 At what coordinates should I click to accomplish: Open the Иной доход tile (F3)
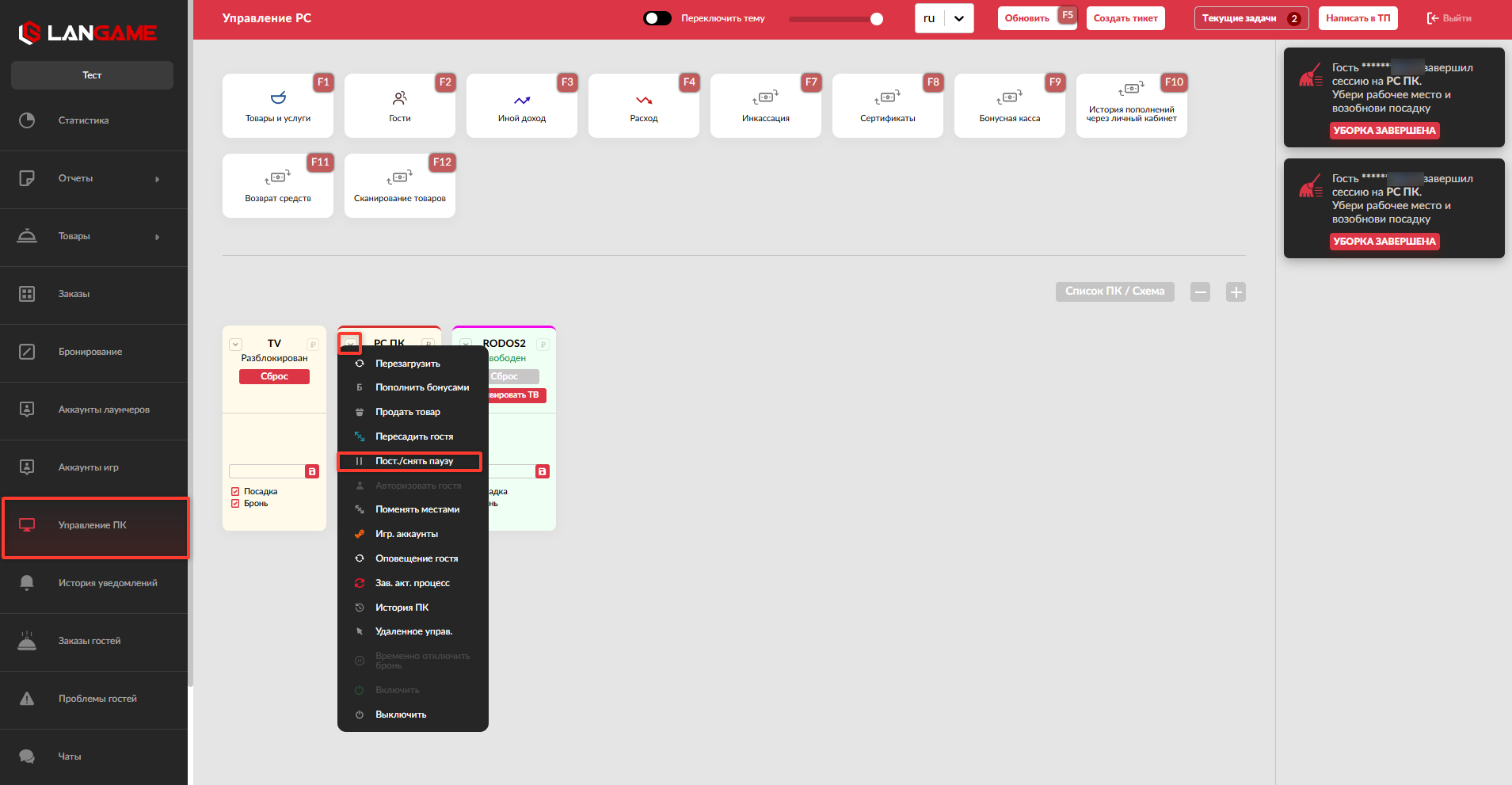tap(522, 106)
